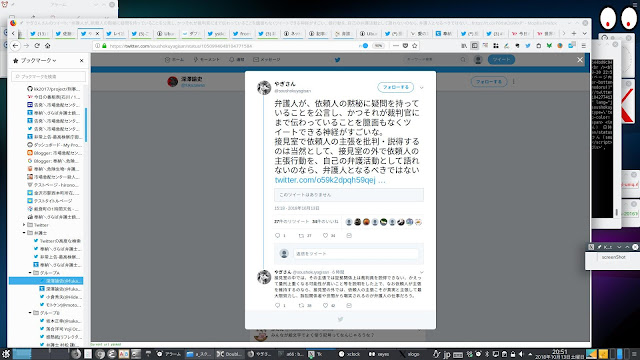This screenshot has height=360, width=640.
Task: Select the highlighted 深澤諭史 bookmark row
Action: click(46, 281)
